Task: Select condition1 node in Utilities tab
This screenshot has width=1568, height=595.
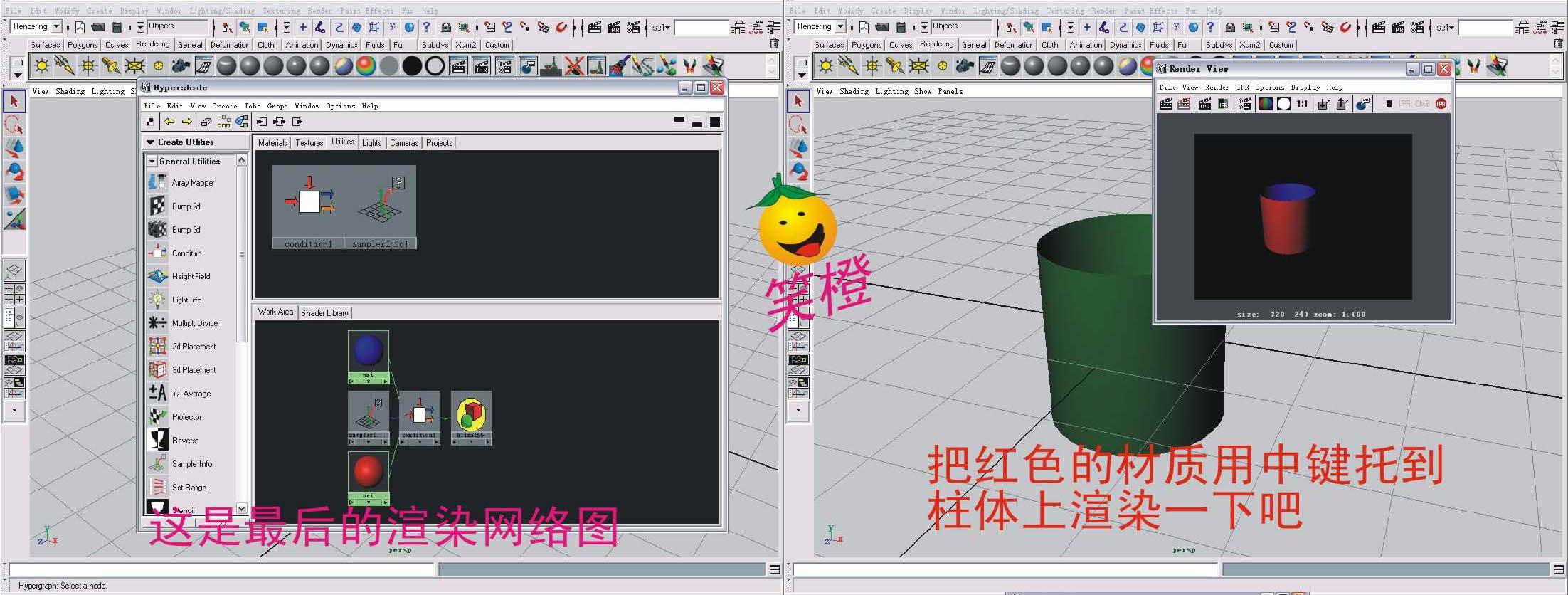Action: click(309, 207)
